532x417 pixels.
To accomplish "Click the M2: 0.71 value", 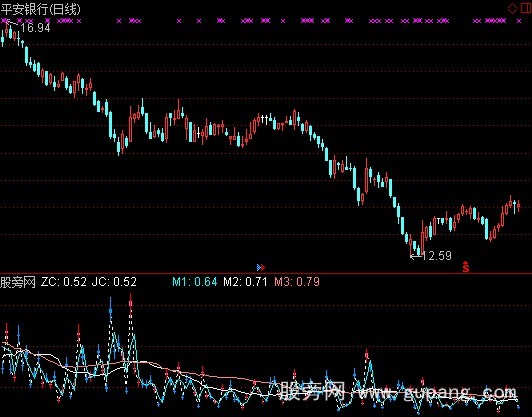I will [245, 282].
